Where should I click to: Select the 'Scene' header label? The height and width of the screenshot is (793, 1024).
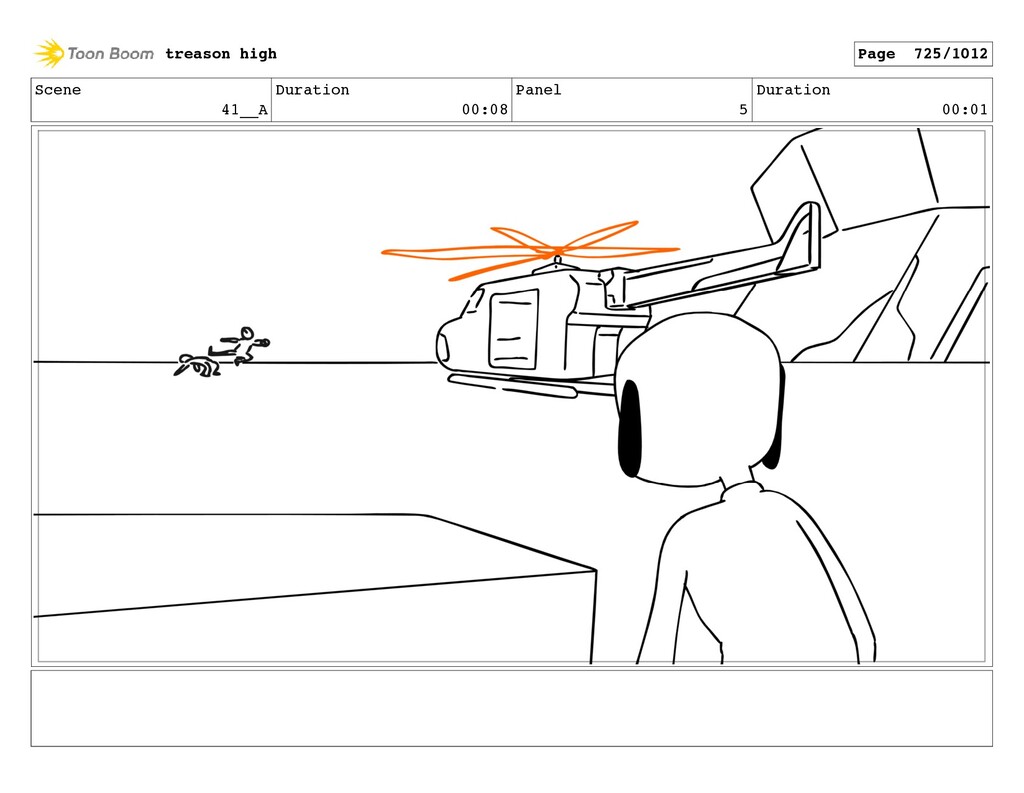click(x=58, y=89)
